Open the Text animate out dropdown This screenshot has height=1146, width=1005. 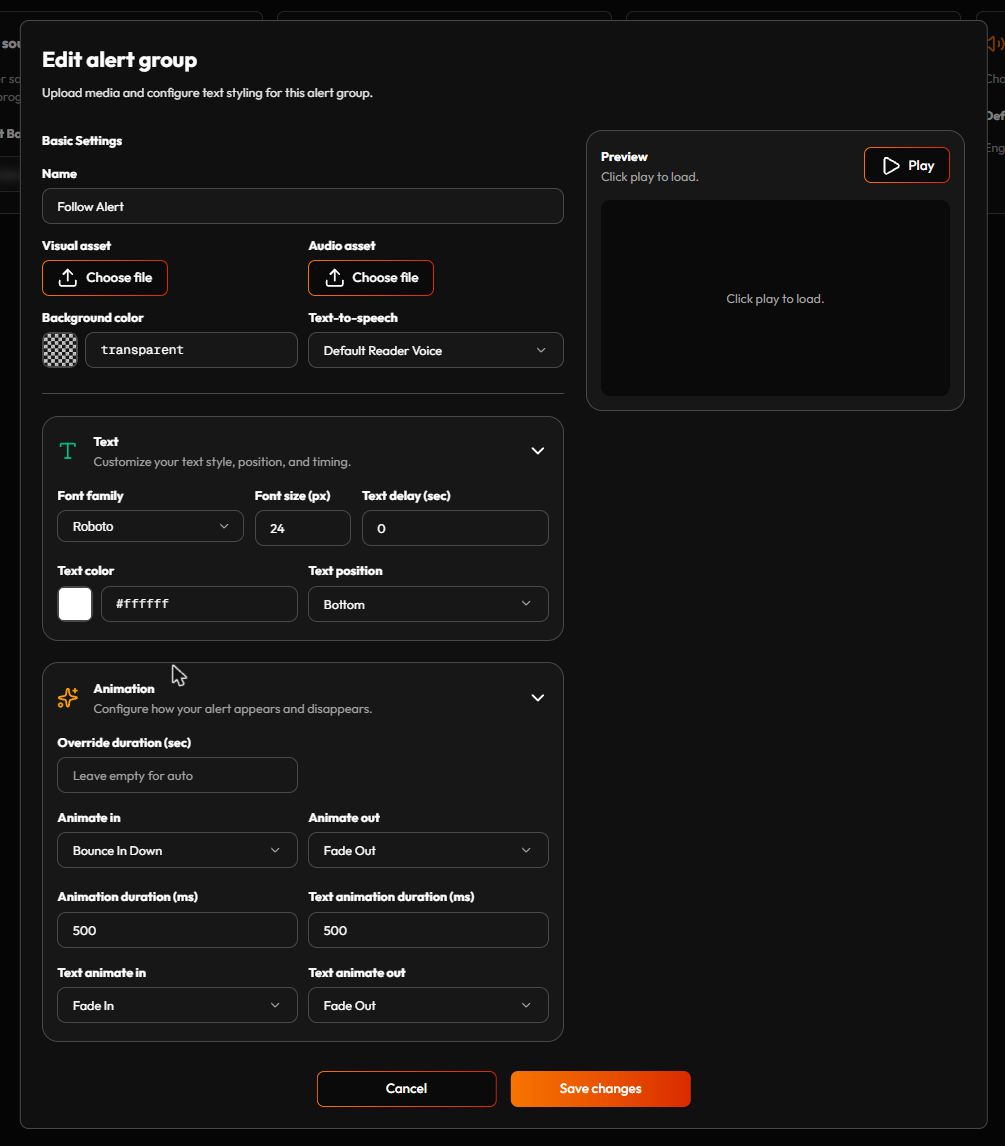tap(428, 1005)
